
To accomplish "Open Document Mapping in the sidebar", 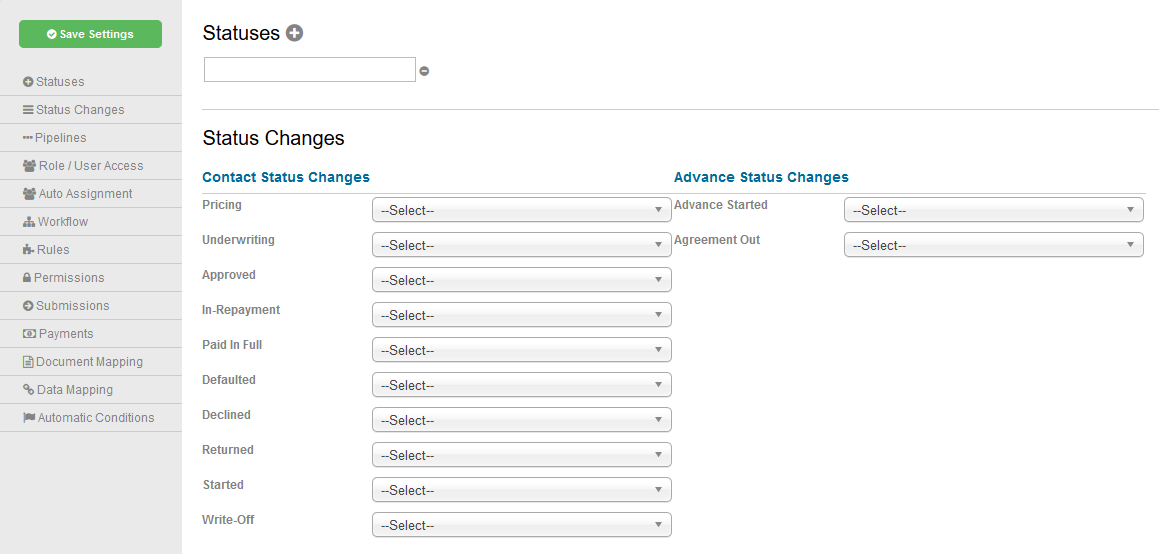I will coord(90,362).
